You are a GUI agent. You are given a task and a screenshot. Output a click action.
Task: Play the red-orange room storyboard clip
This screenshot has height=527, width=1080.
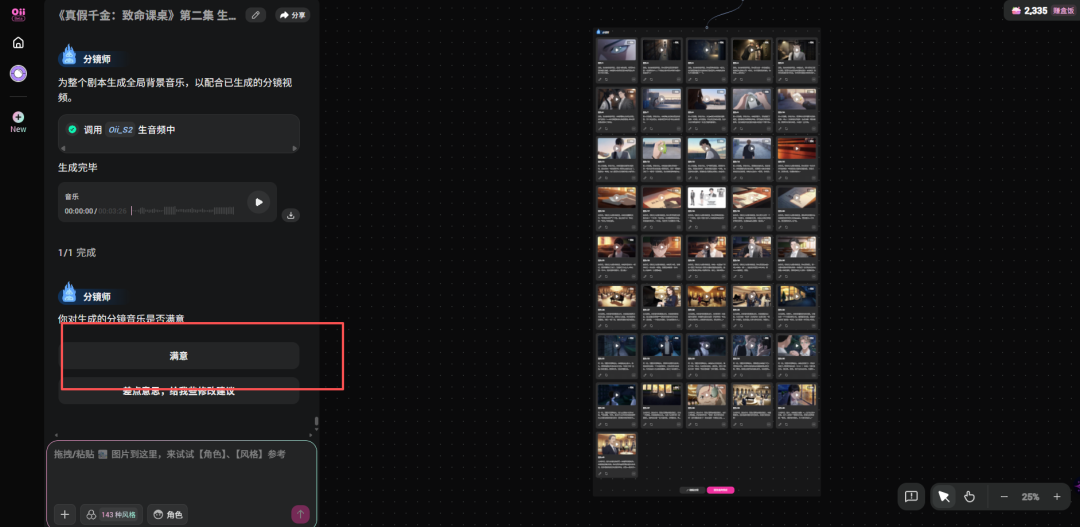tap(797, 149)
